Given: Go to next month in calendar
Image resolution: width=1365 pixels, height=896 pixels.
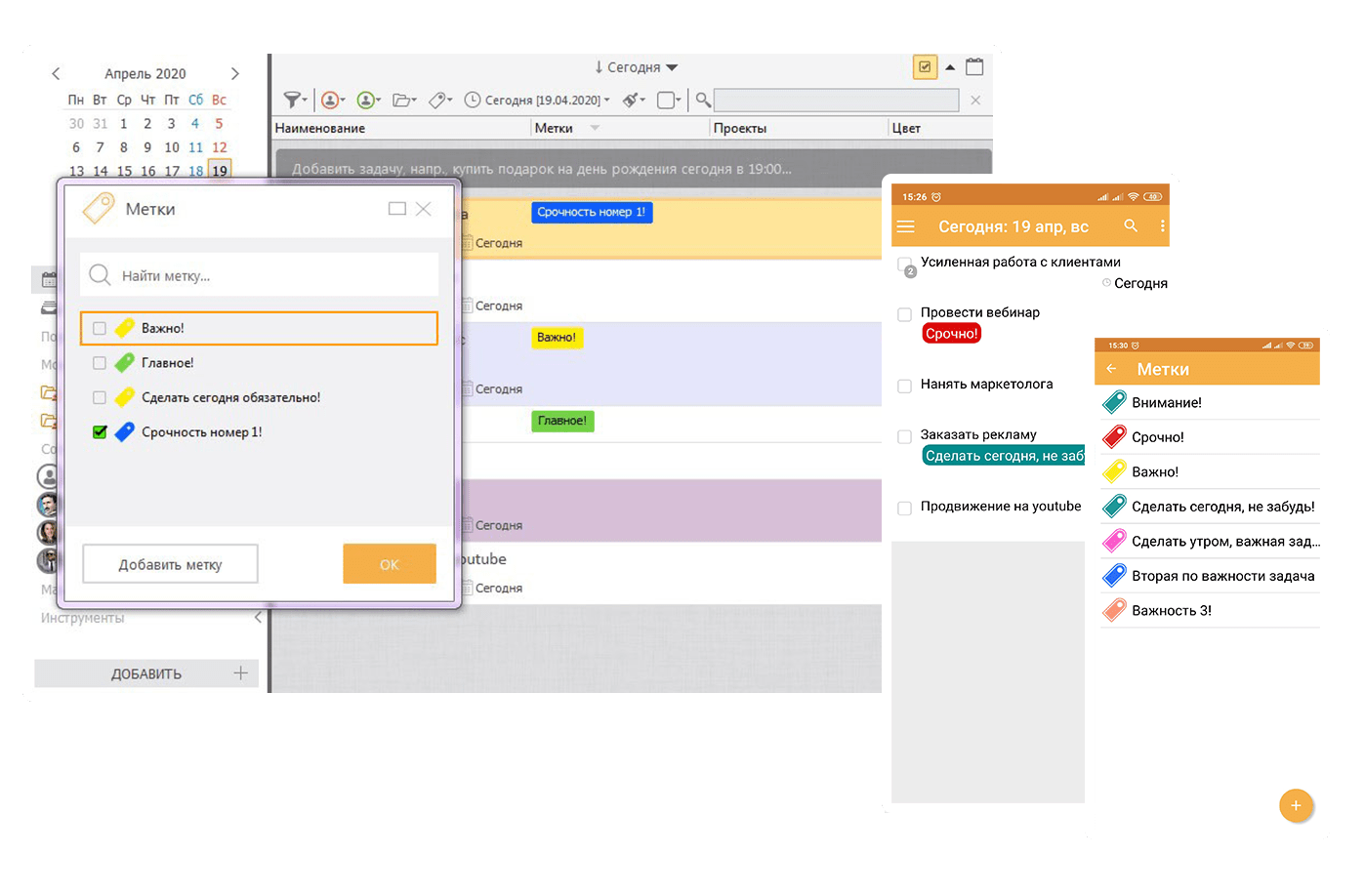Looking at the screenshot, I should [x=234, y=73].
